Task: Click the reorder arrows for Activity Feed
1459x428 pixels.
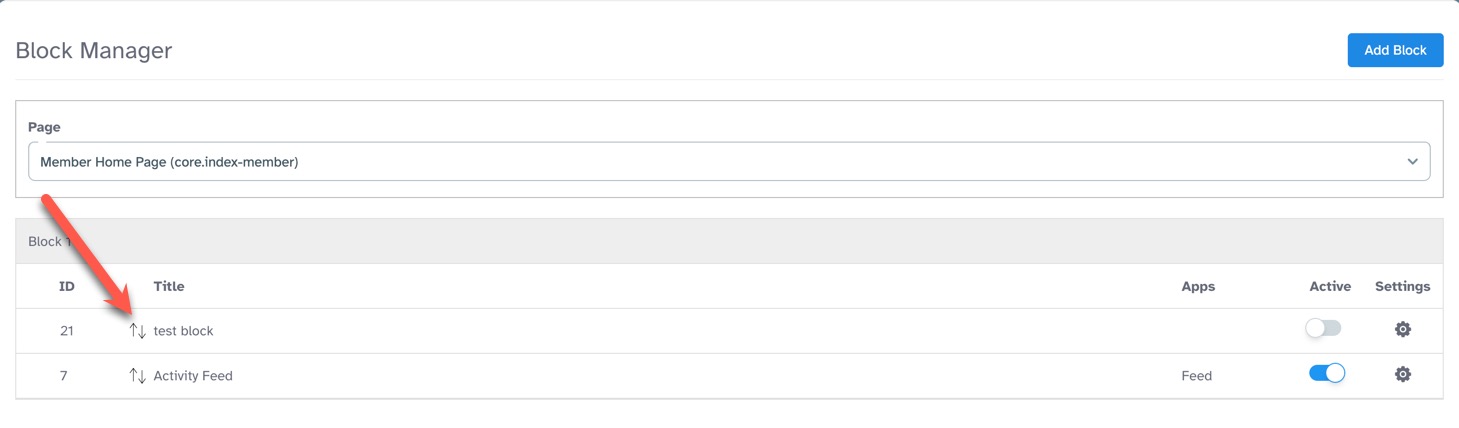Action: (138, 376)
